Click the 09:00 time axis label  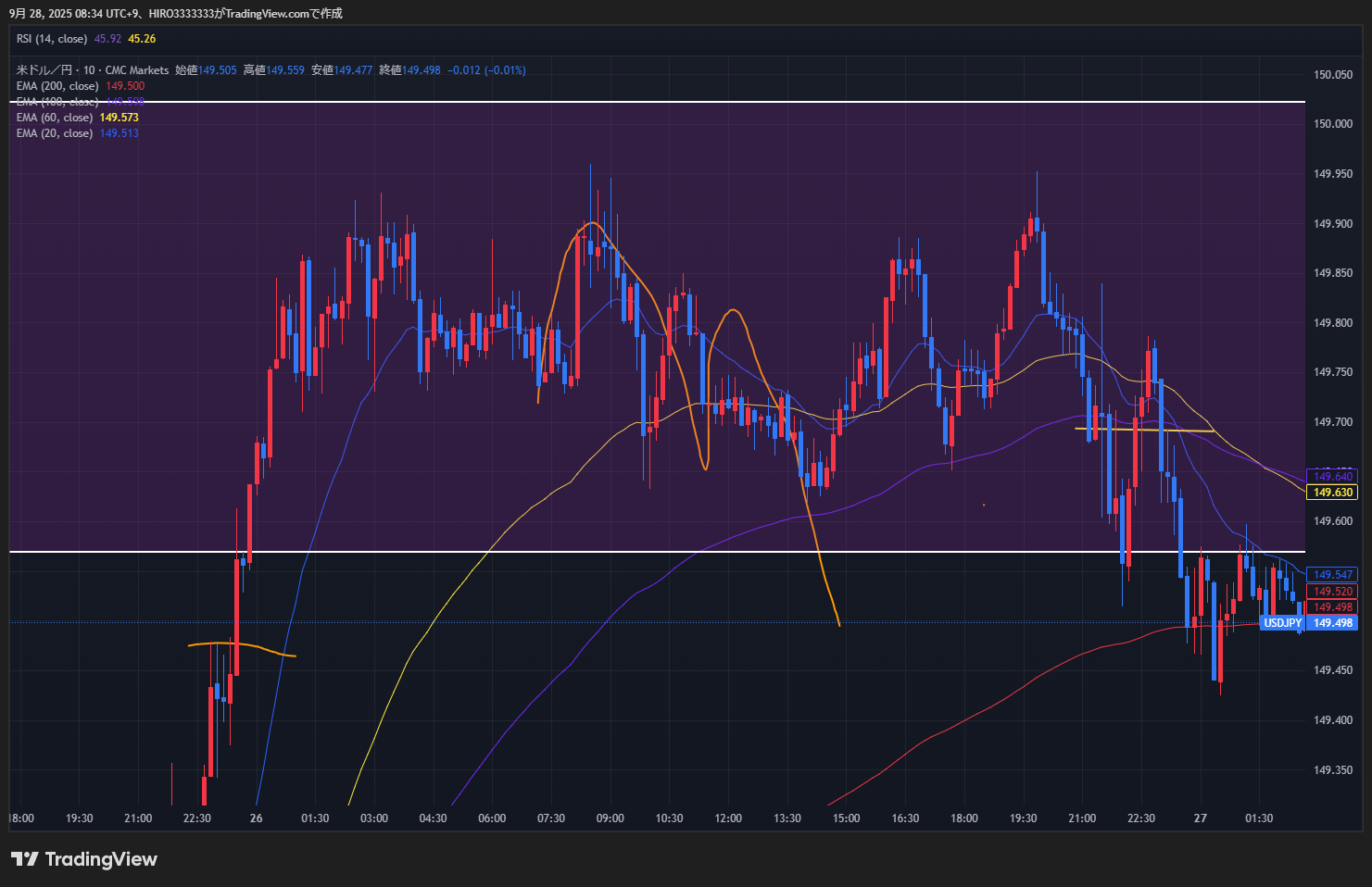[x=610, y=818]
